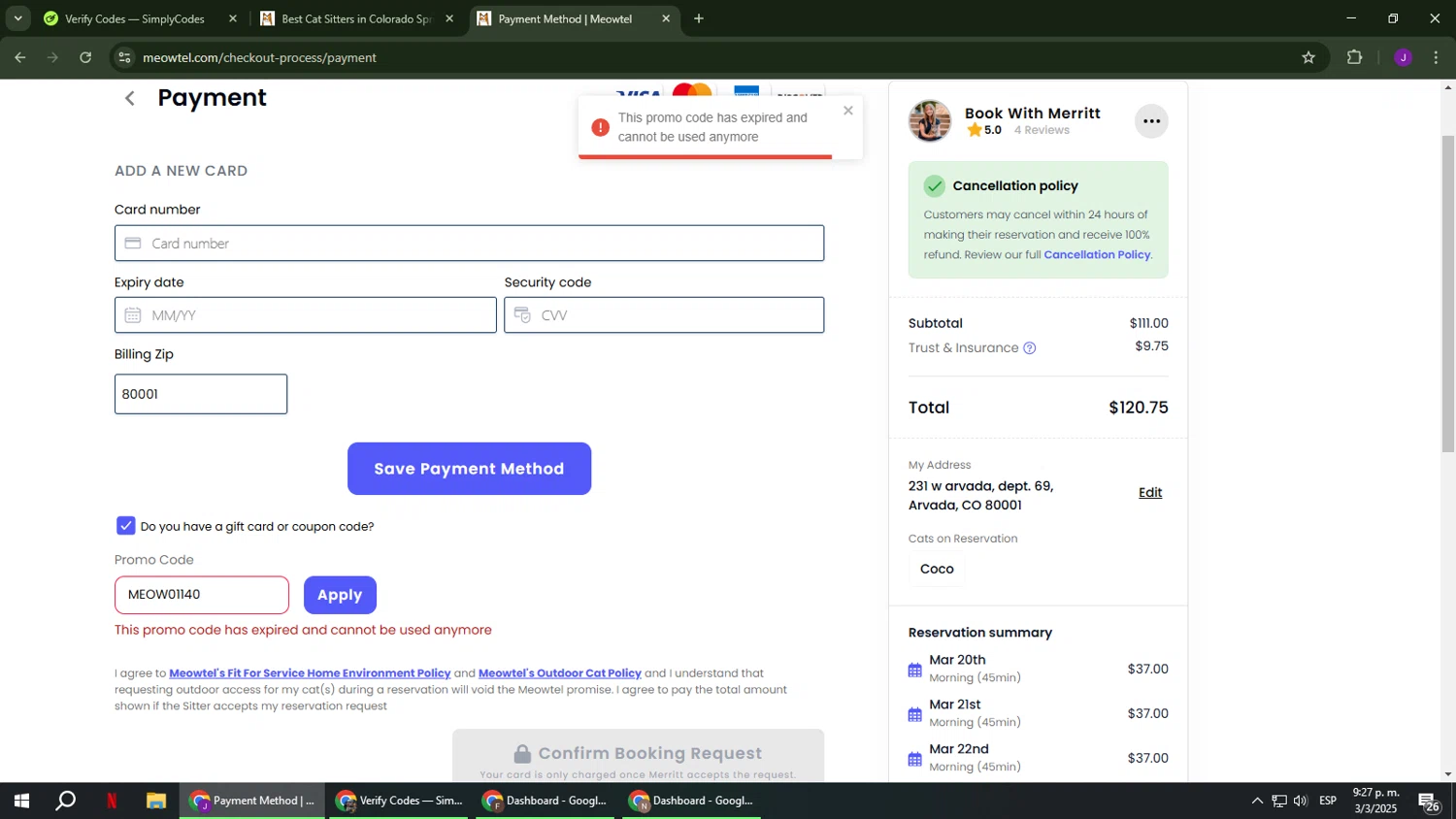The height and width of the screenshot is (819, 1456).
Task: View site information icon in address bar
Action: coord(124,58)
